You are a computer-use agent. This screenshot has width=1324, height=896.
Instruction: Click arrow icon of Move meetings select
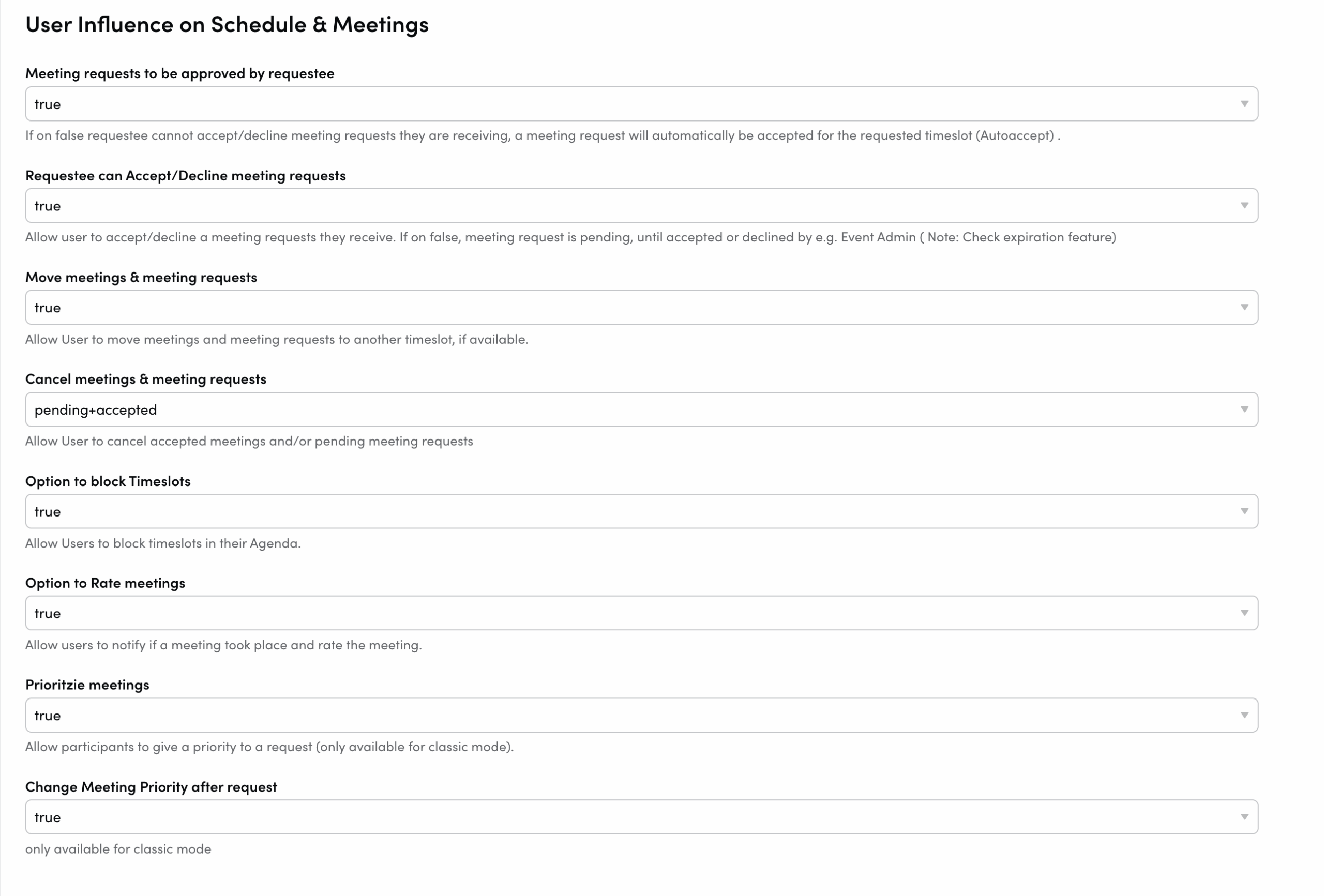1244,308
